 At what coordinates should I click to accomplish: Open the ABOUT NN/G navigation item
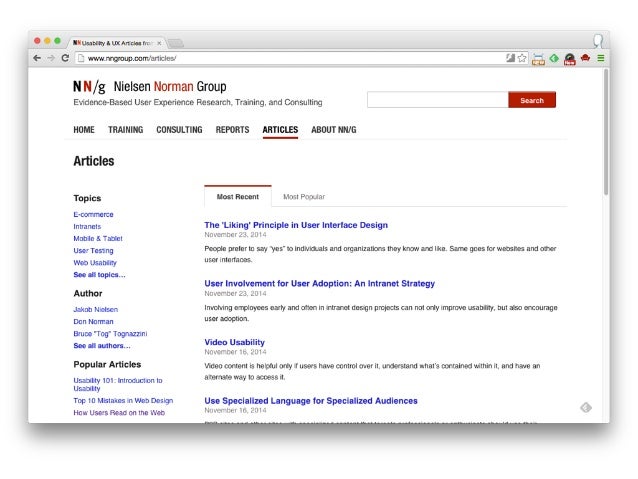334,129
